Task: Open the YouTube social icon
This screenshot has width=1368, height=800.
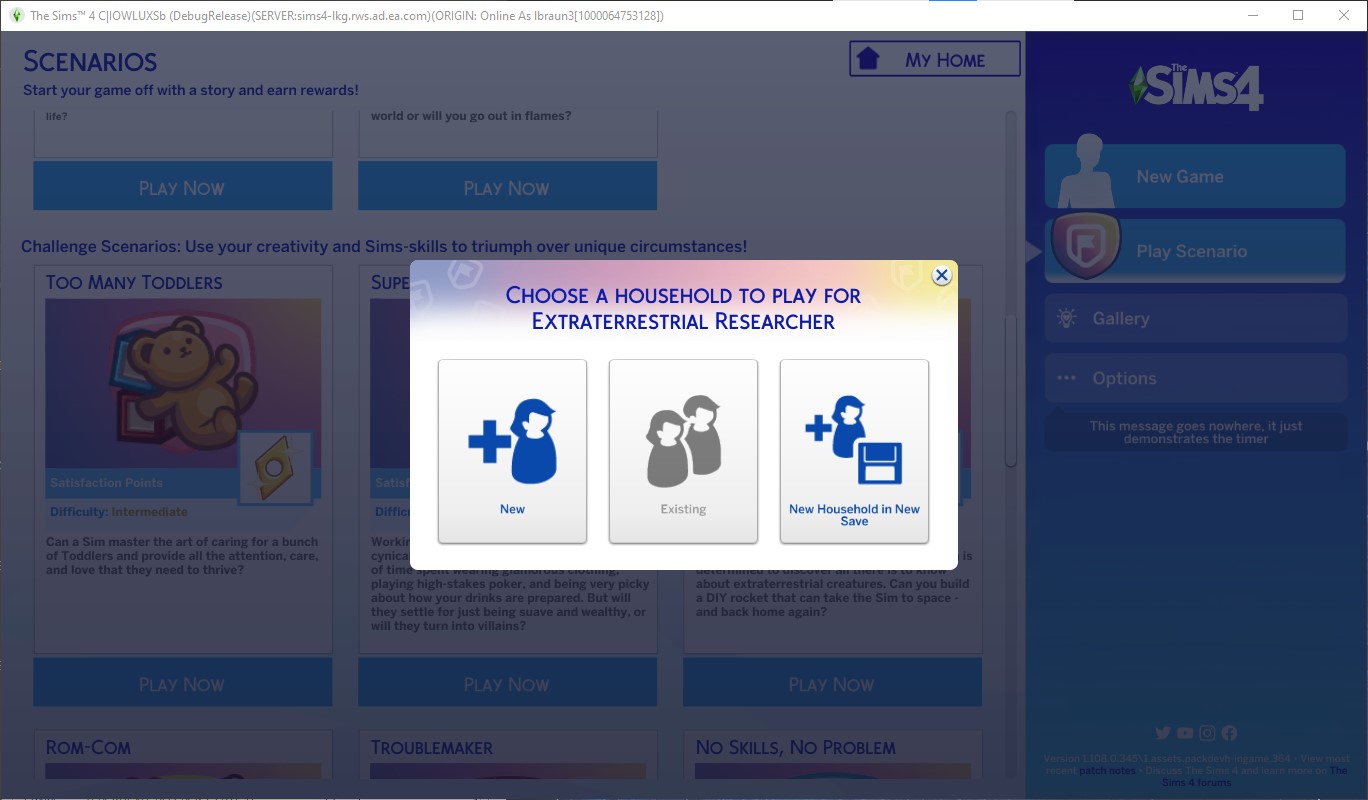Action: point(1185,734)
